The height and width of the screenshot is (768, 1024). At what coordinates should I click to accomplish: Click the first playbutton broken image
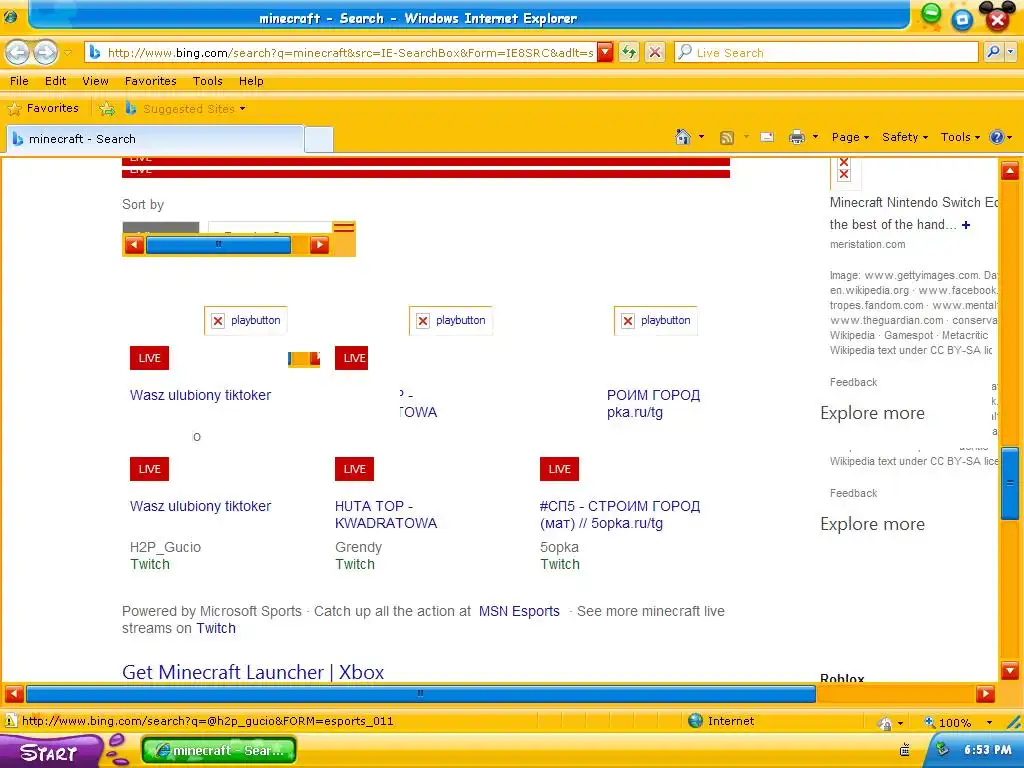(246, 320)
